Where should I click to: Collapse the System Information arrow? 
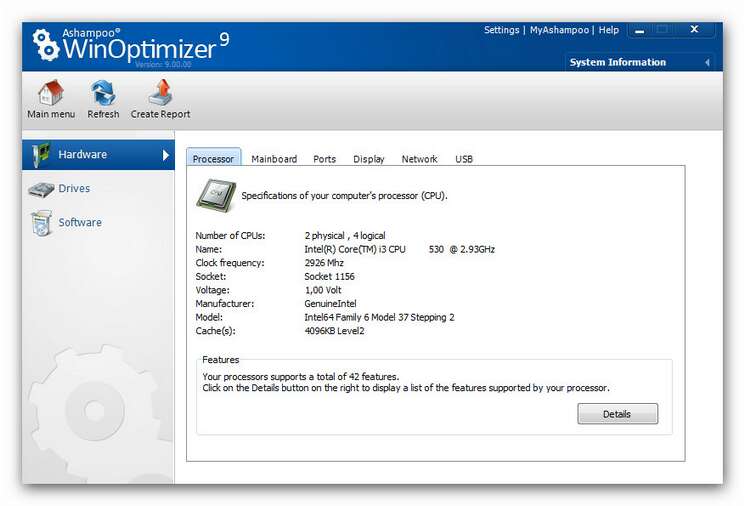(707, 62)
